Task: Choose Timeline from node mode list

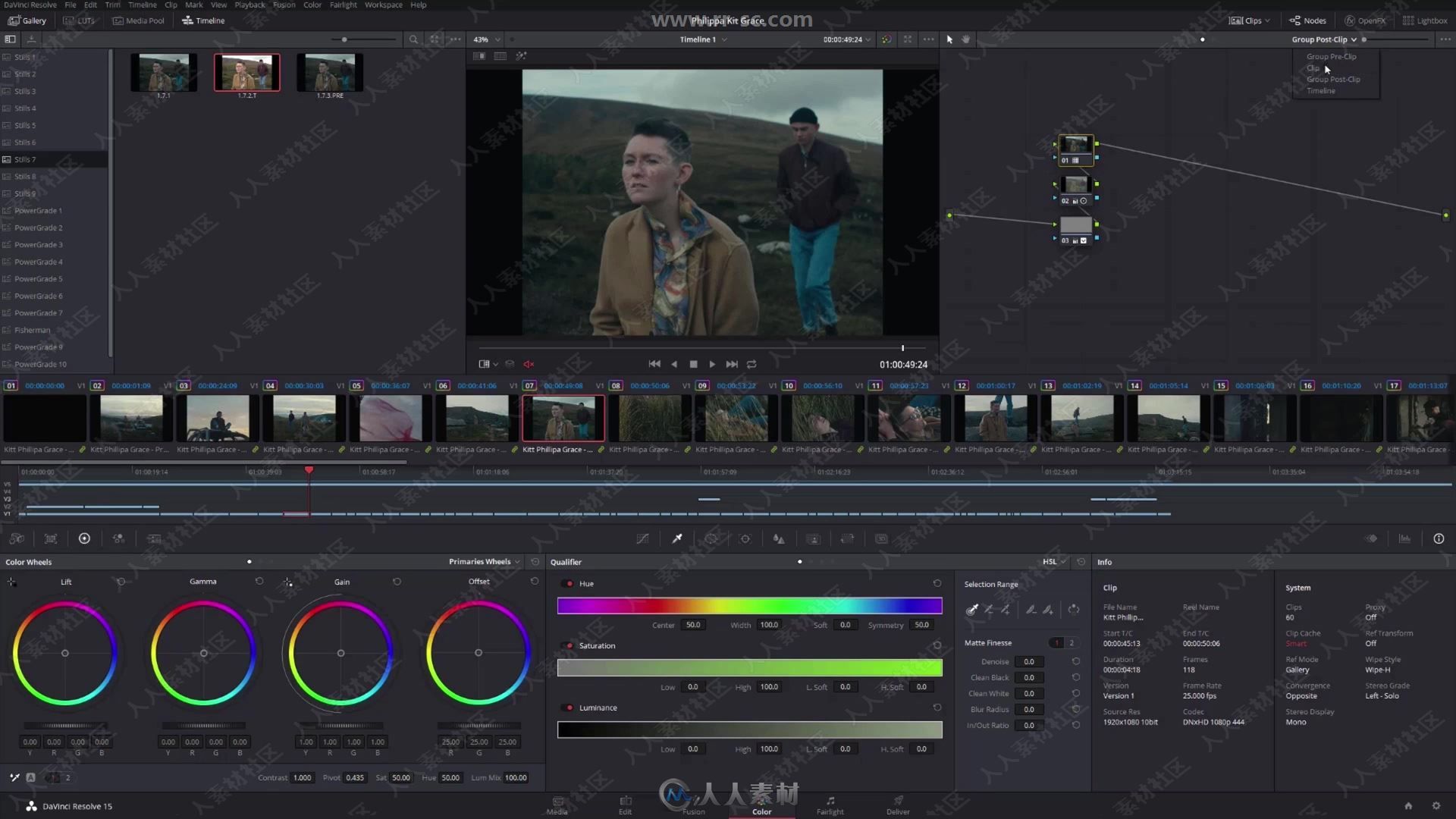Action: pyautogui.click(x=1320, y=91)
